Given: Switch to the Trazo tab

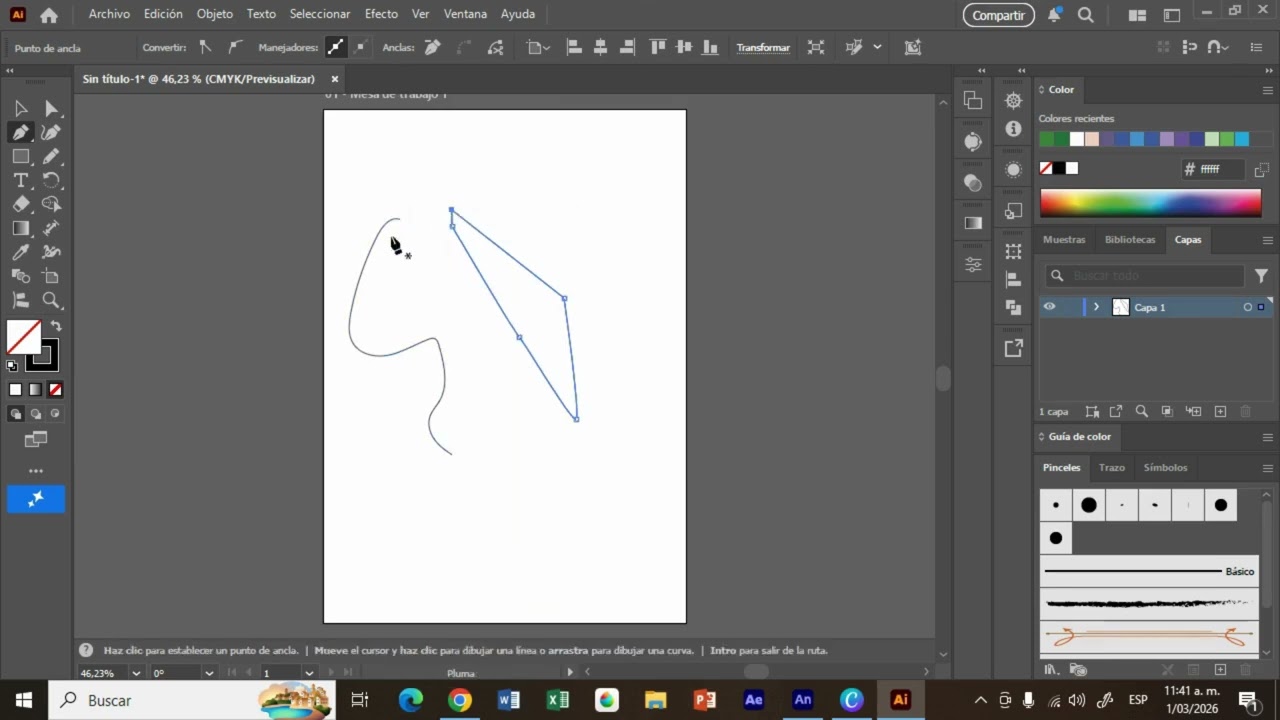Looking at the screenshot, I should 1112,468.
